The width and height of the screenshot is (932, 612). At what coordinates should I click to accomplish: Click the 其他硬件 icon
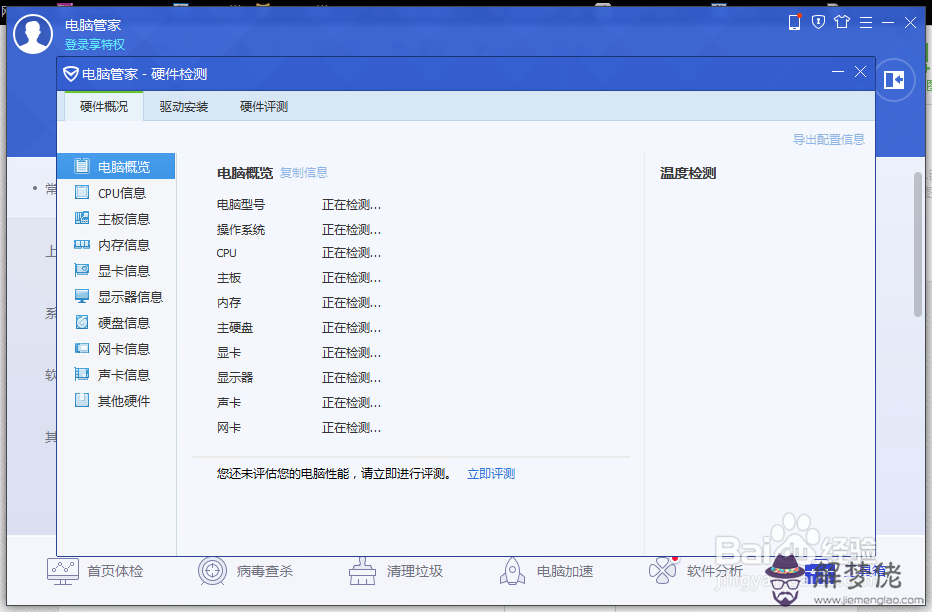pyautogui.click(x=82, y=400)
